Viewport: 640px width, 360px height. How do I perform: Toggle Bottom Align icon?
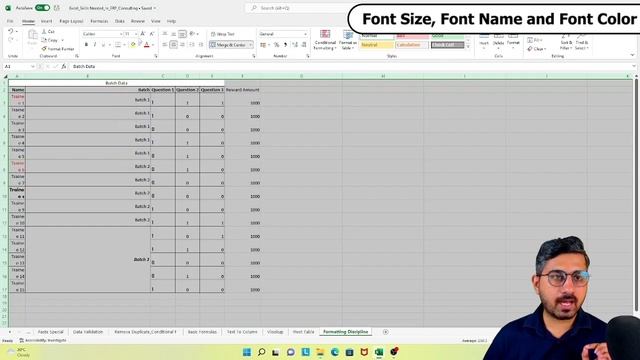tap(182, 34)
